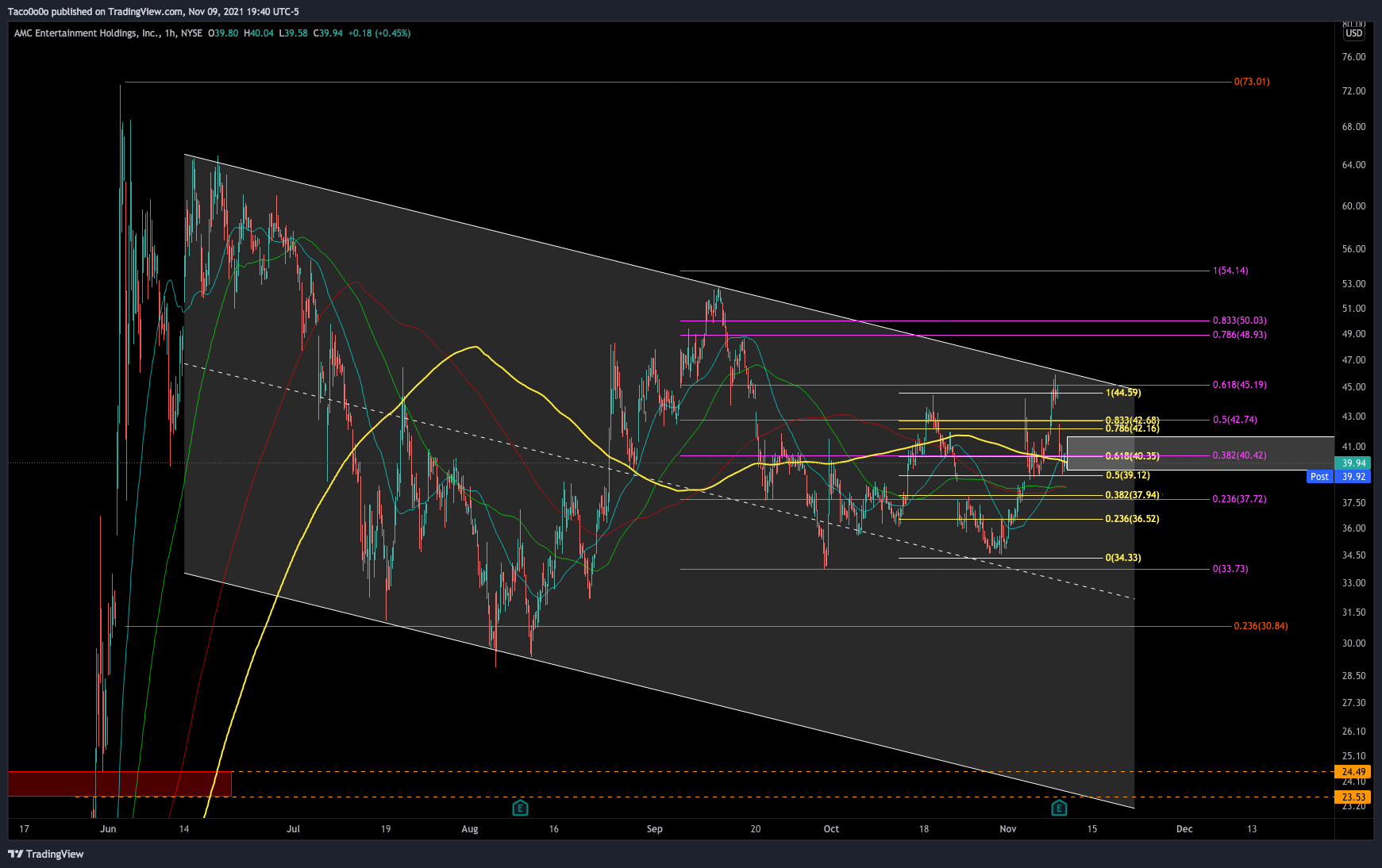
Task: Click the USD currency label
Action: pyautogui.click(x=1353, y=33)
